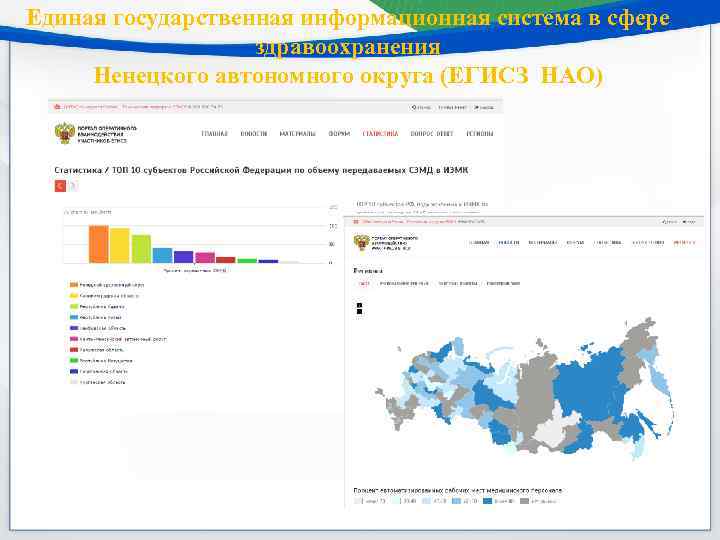
Task: Click the large grey Krasnoyarsk region on the map
Action: coord(536,390)
